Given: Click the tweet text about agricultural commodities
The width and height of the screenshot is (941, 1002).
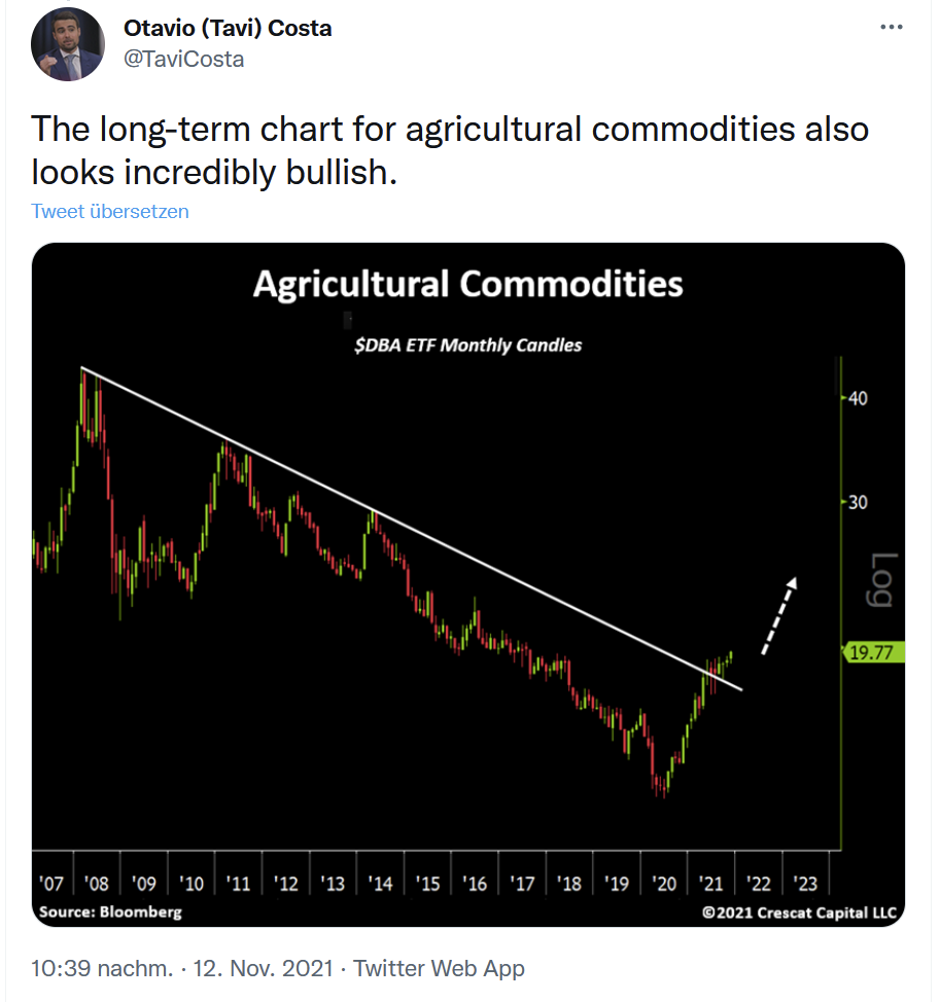Looking at the screenshot, I should (x=450, y=151).
